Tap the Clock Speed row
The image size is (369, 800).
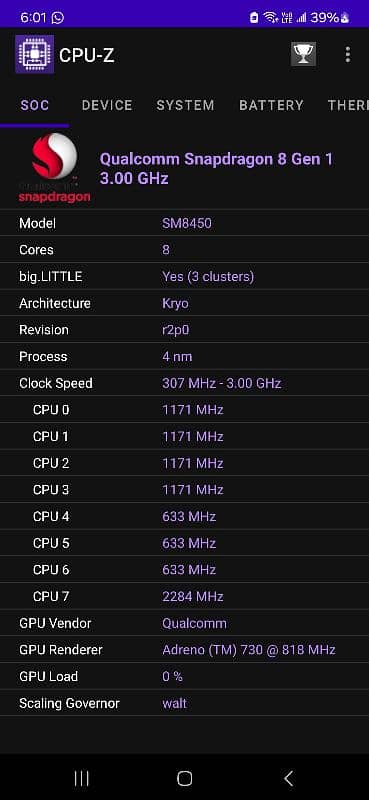coord(184,383)
